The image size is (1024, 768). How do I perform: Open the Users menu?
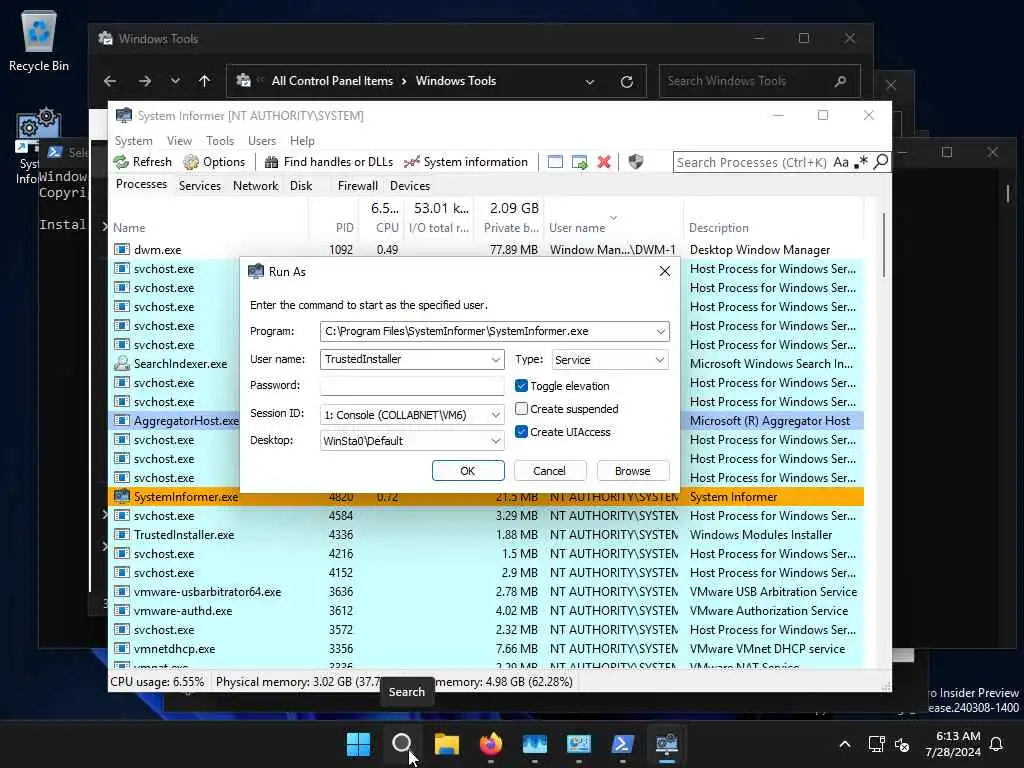click(261, 140)
